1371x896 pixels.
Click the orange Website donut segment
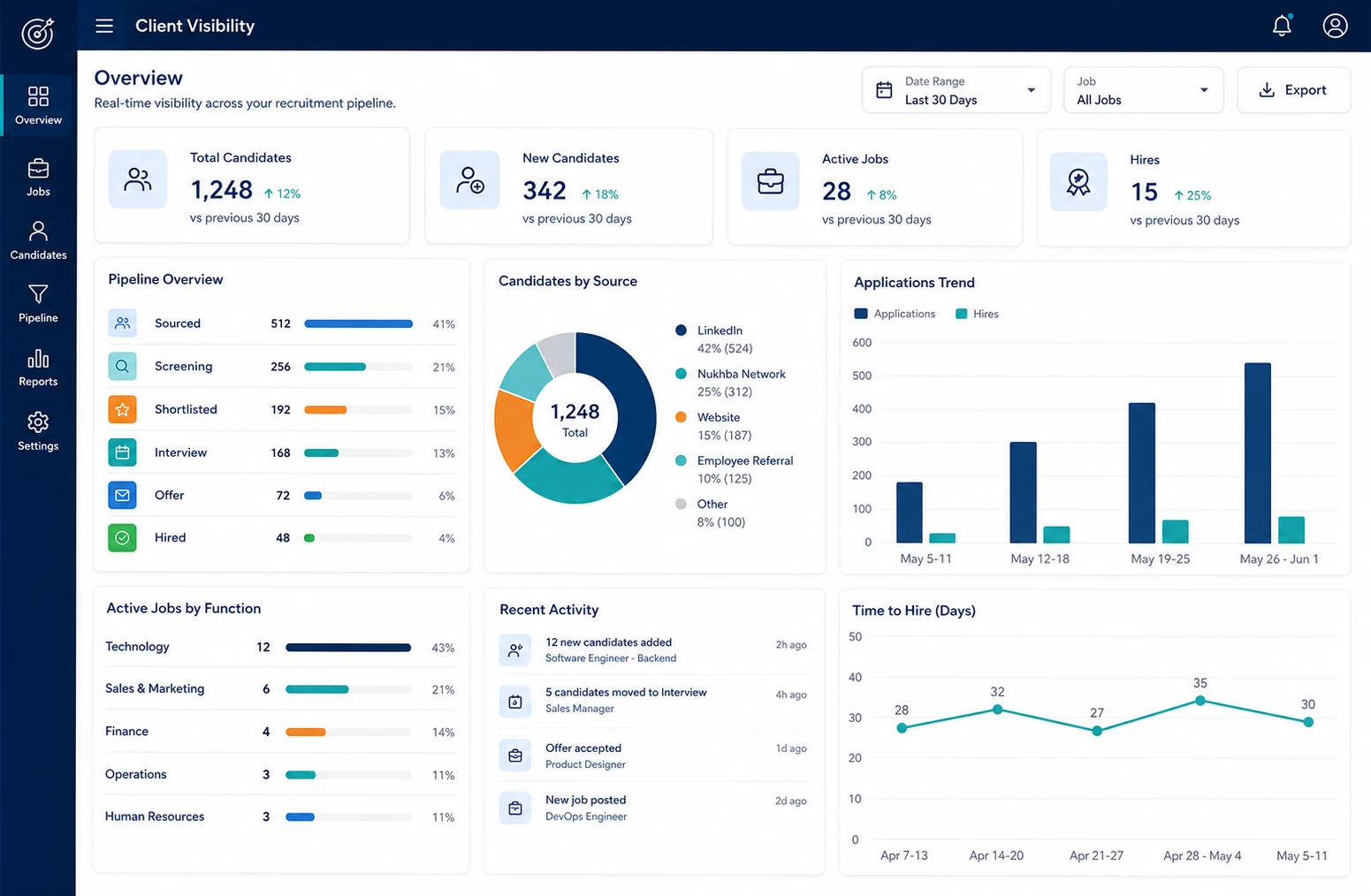514,430
